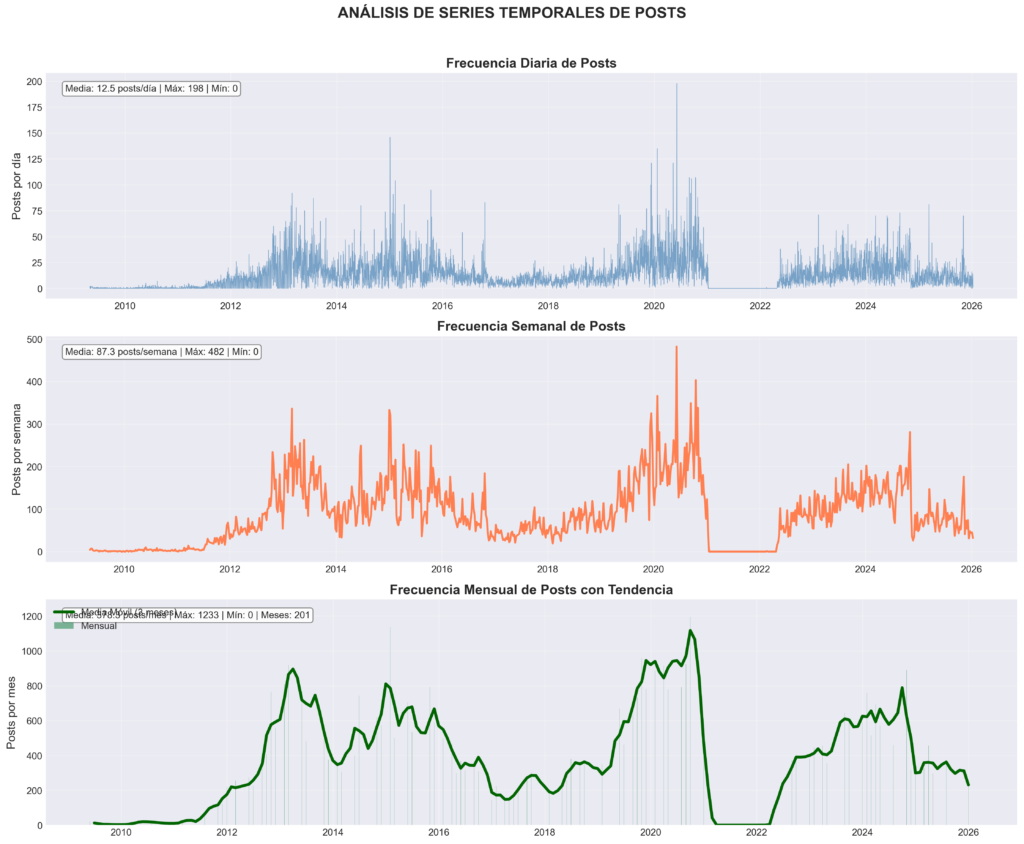1024x844 pixels.
Task: Click the dark green moving-average legend line sample
Action: (64, 611)
